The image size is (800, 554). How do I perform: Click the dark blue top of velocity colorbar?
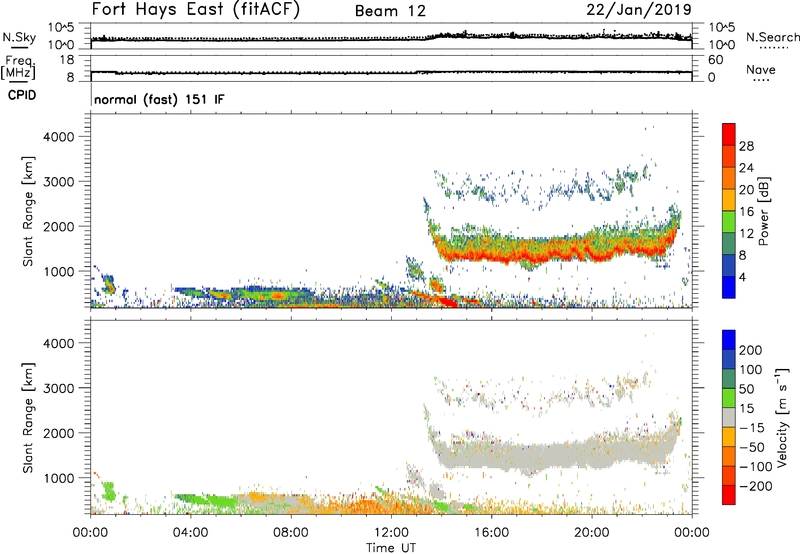pos(729,340)
